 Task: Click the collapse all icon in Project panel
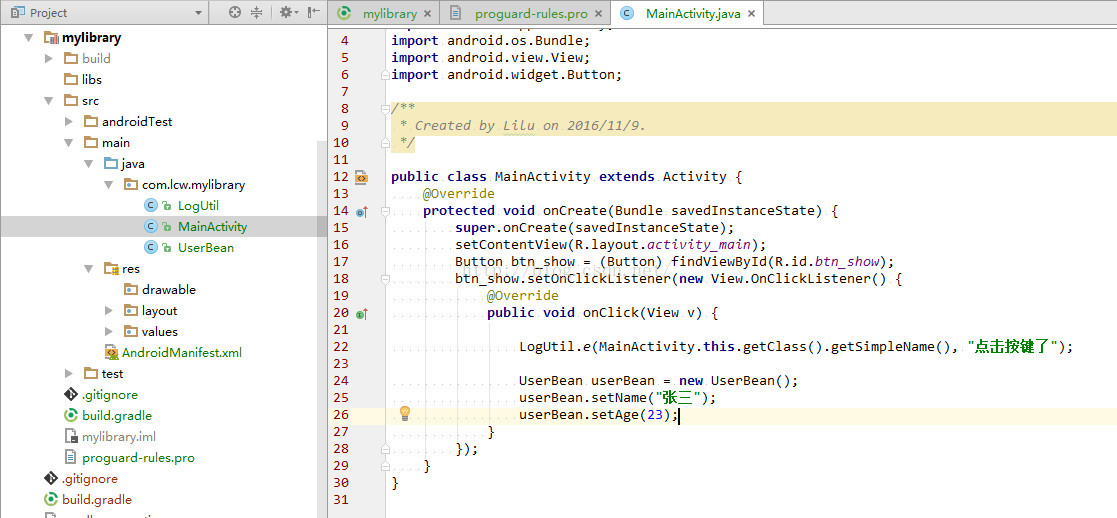[257, 13]
